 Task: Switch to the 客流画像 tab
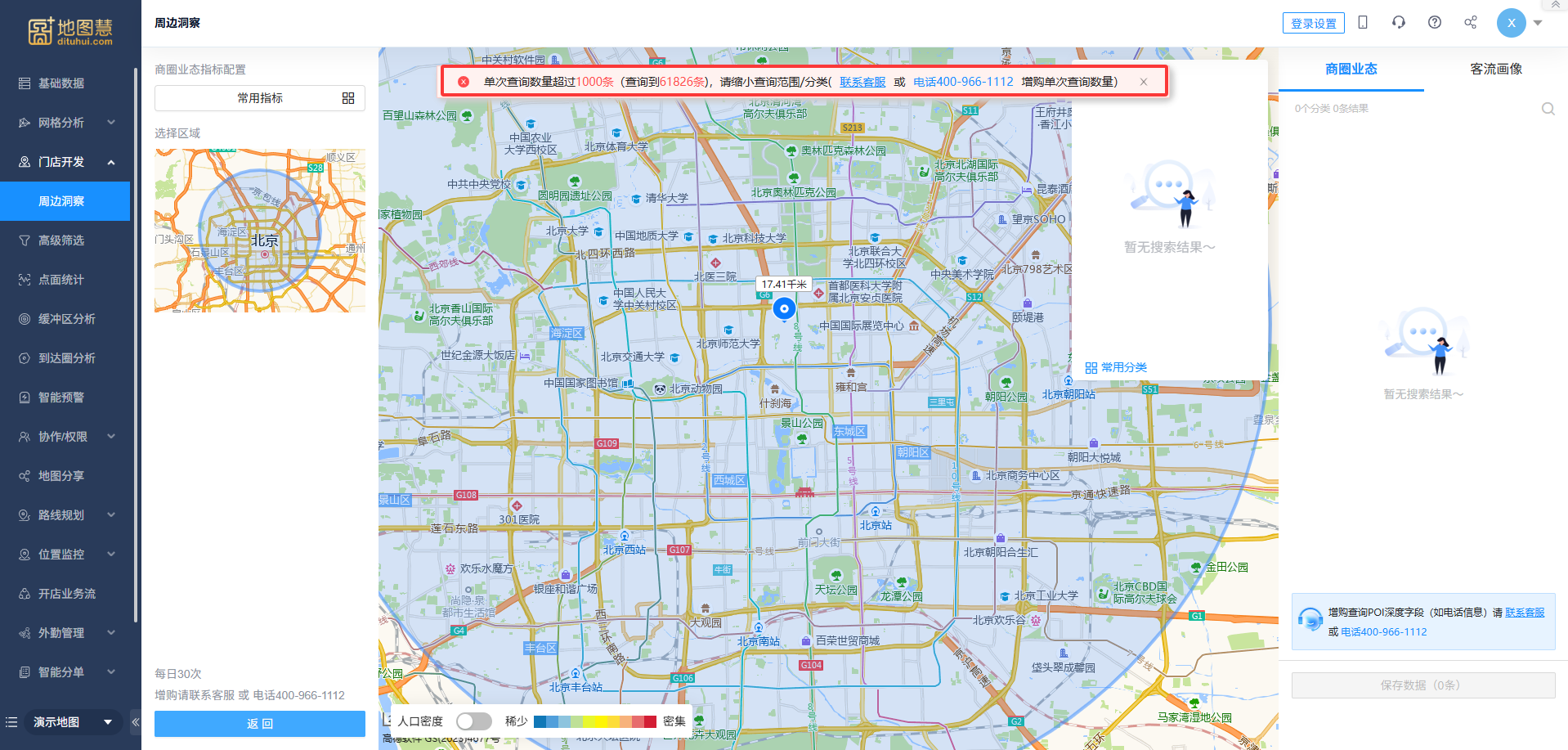(x=1495, y=70)
